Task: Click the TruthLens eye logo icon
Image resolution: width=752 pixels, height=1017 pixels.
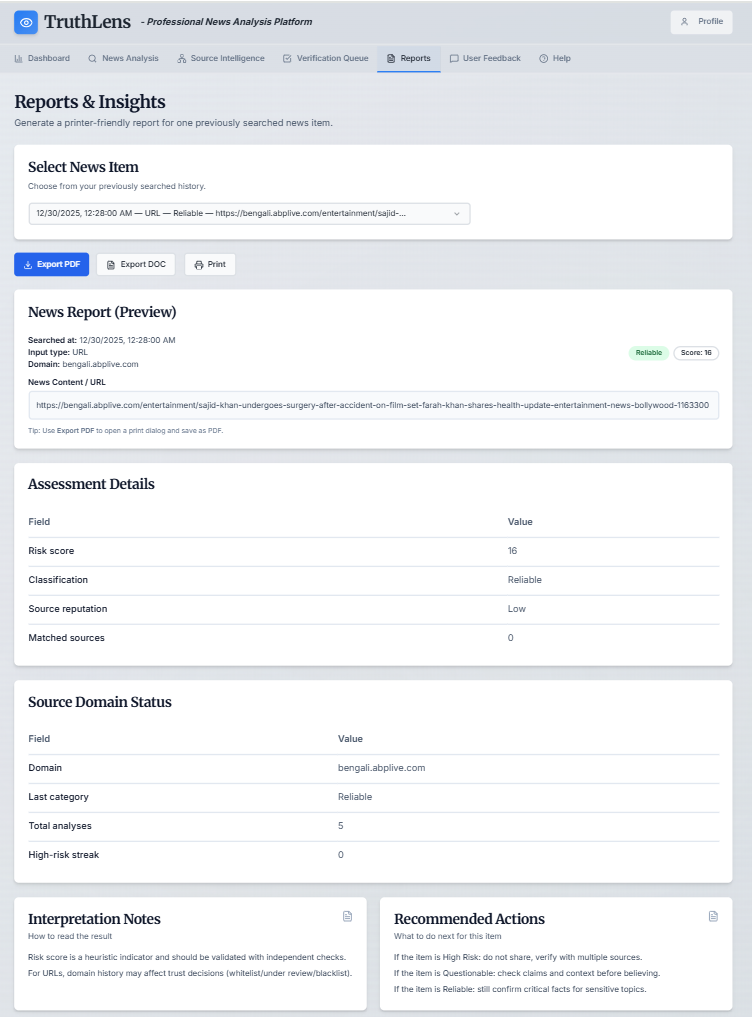Action: coord(26,22)
